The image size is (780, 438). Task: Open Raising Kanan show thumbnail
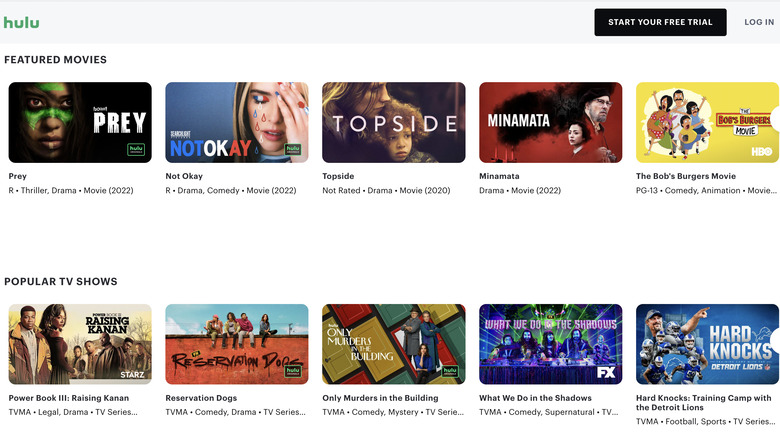80,344
